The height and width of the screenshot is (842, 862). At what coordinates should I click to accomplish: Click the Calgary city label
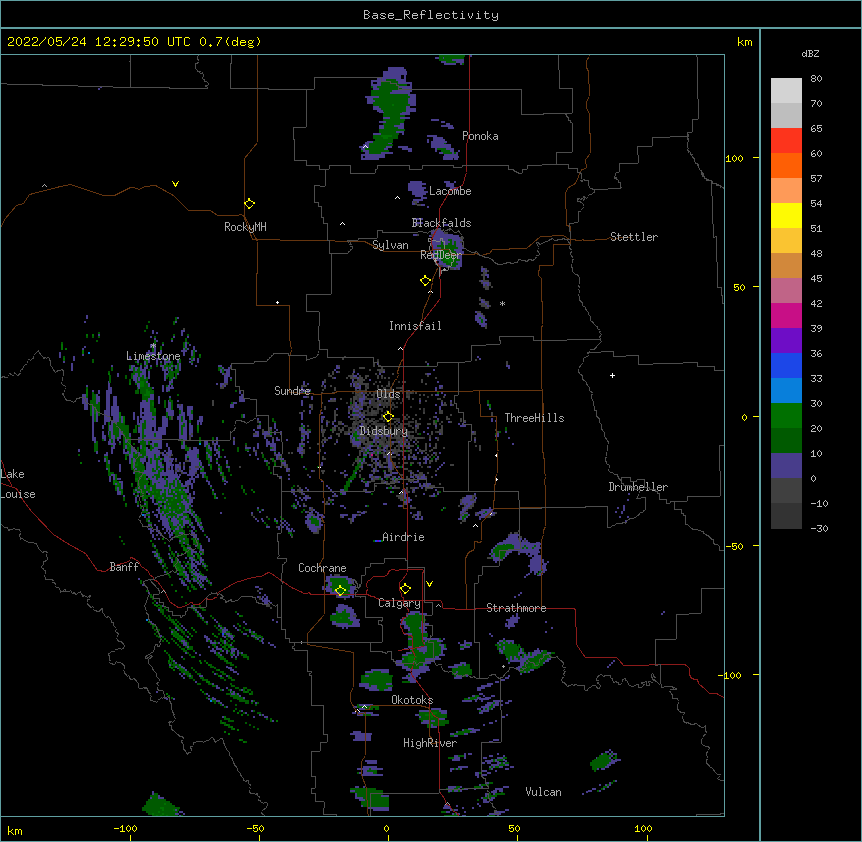(399, 603)
